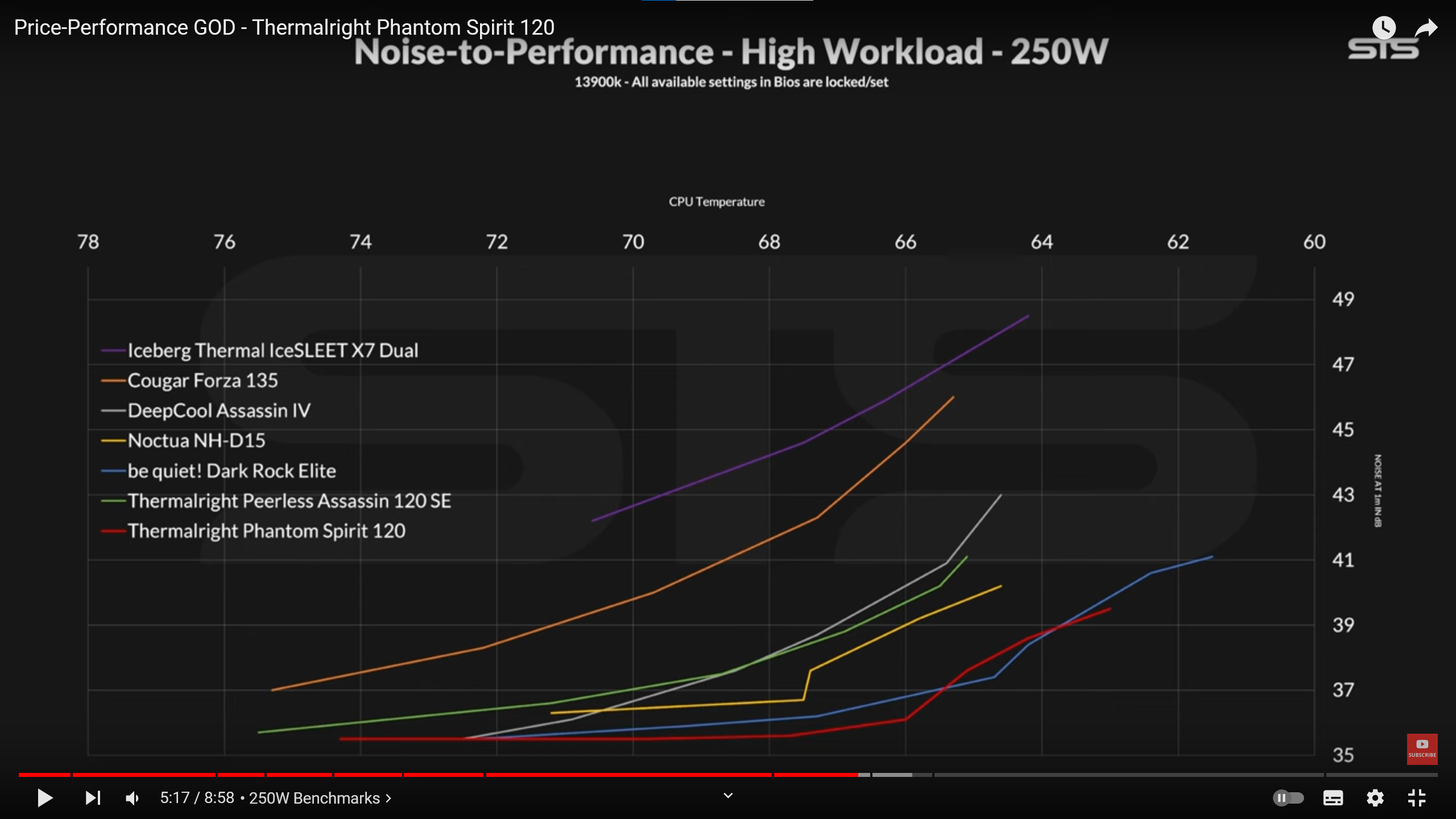
Task: Click the 5:17 / 8:58 time display
Action: tap(197, 798)
